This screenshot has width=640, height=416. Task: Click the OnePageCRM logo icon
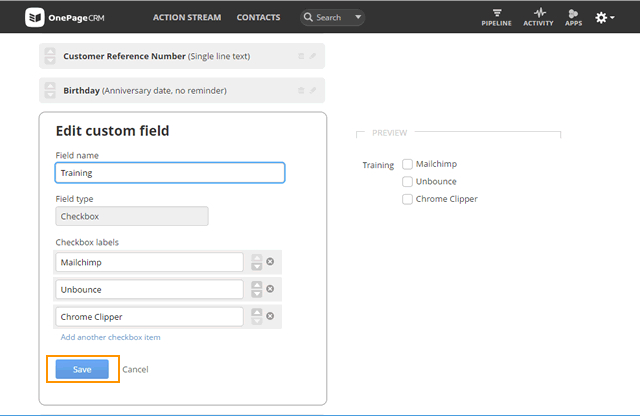click(35, 17)
